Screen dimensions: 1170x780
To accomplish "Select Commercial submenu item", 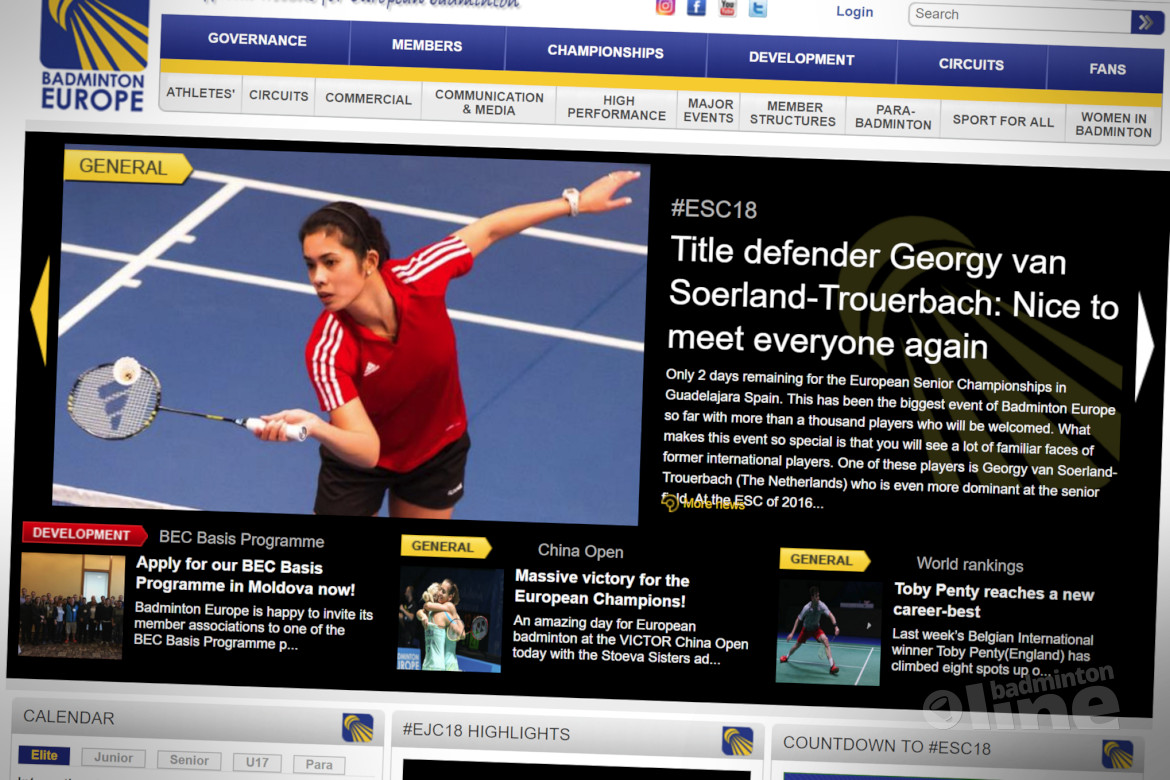I will [368, 99].
